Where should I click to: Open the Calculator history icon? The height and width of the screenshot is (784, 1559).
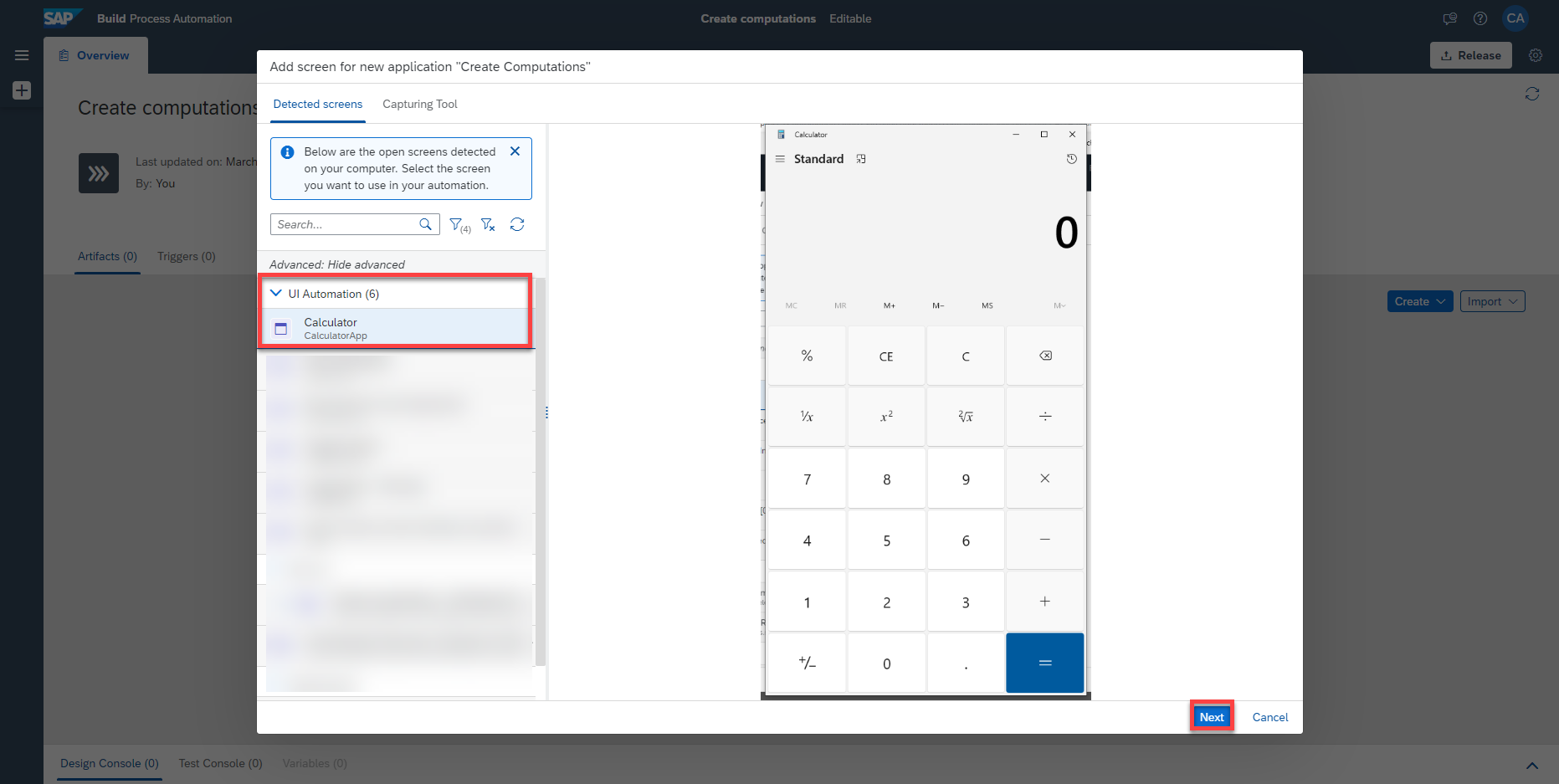point(1071,159)
